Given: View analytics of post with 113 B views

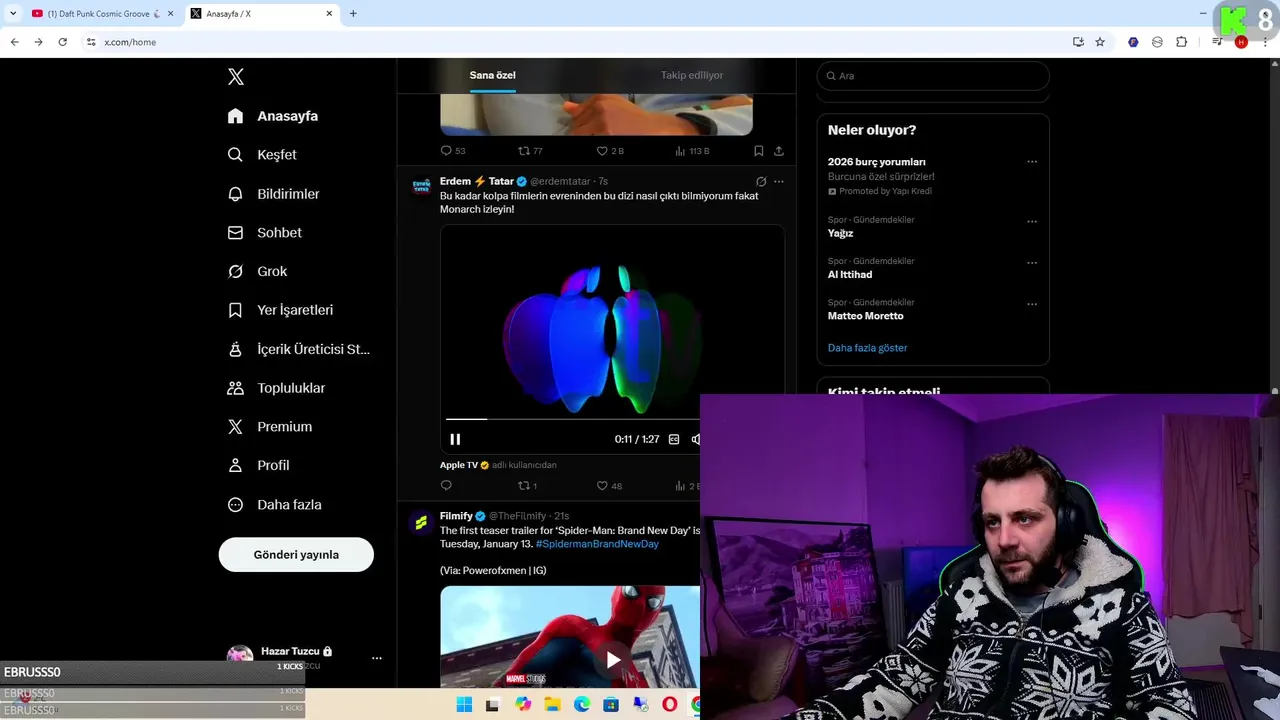Looking at the screenshot, I should (x=692, y=151).
